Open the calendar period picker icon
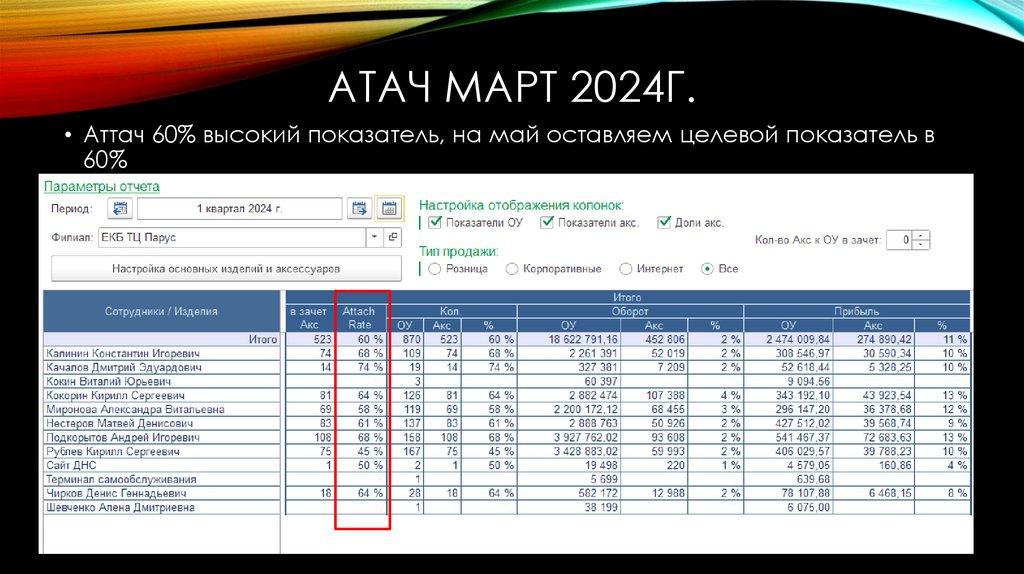The image size is (1024, 574). pyautogui.click(x=388, y=209)
